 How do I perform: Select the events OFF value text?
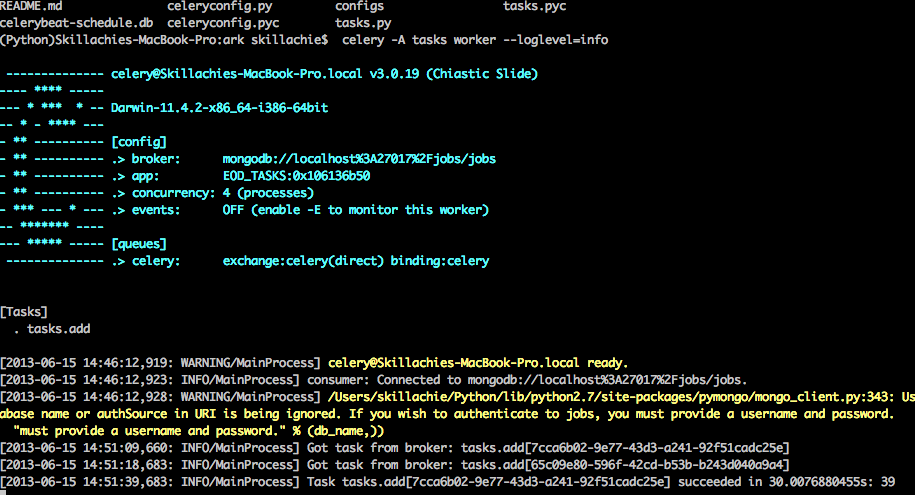tap(355, 210)
